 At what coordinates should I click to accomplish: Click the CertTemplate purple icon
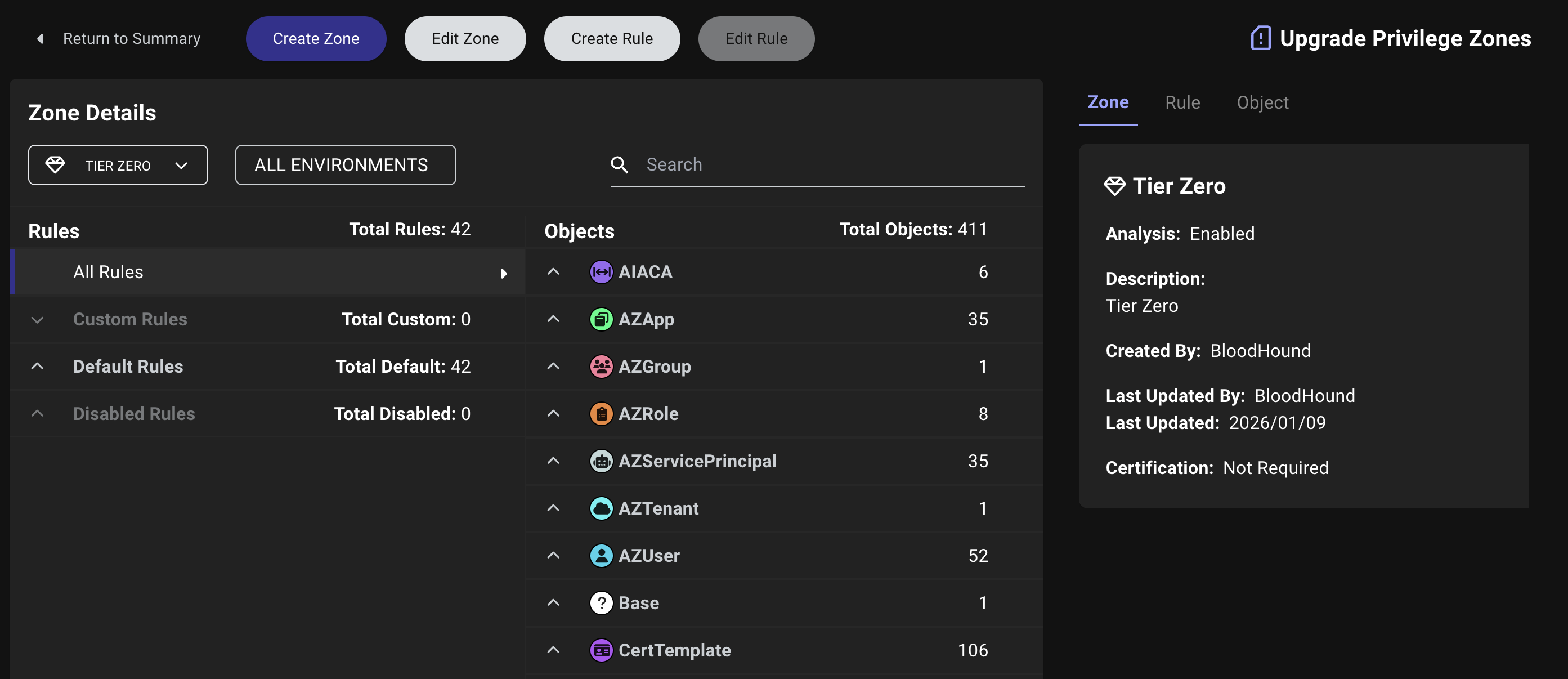601,650
